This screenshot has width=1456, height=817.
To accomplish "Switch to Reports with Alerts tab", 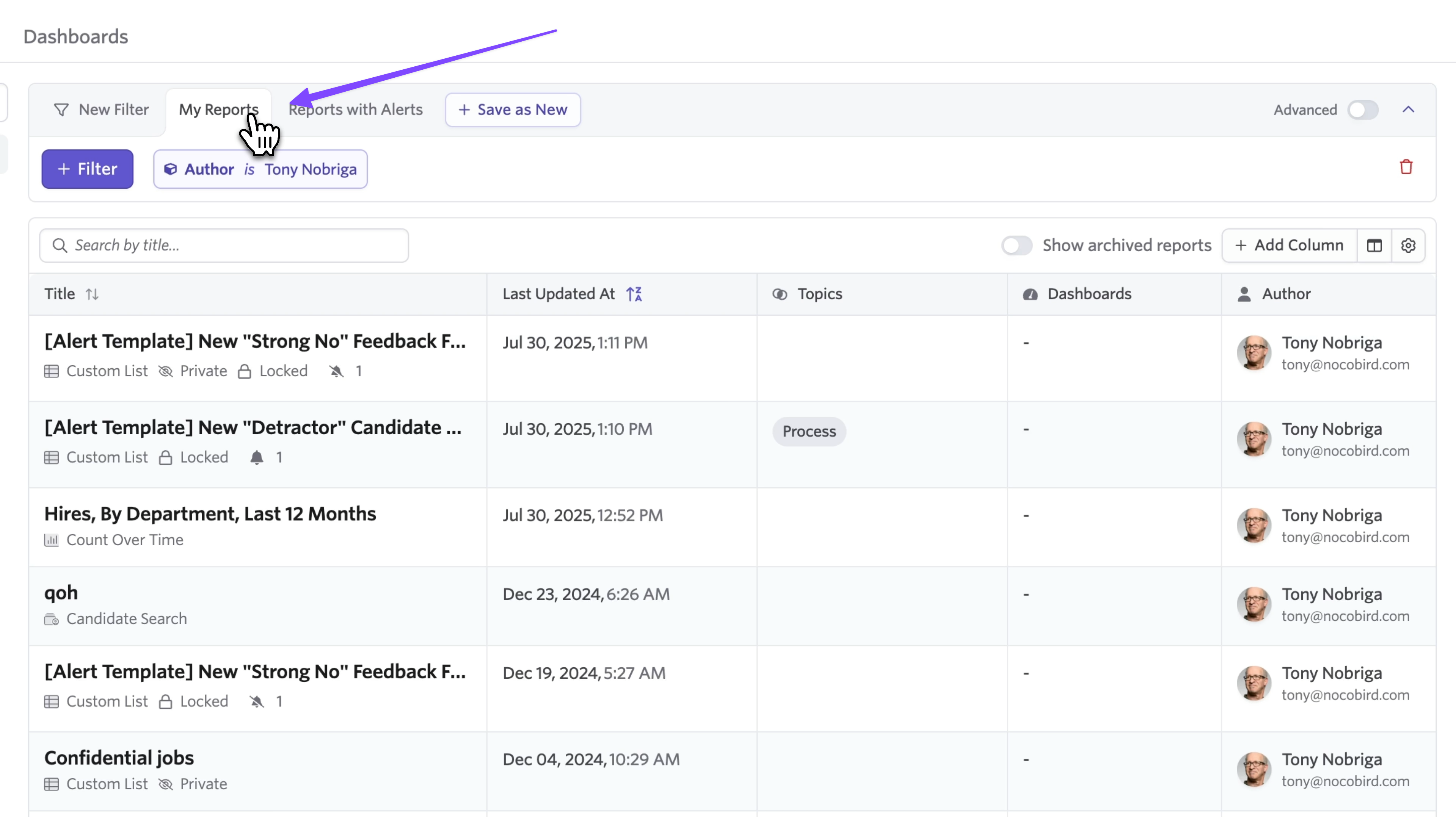I will pyautogui.click(x=356, y=110).
